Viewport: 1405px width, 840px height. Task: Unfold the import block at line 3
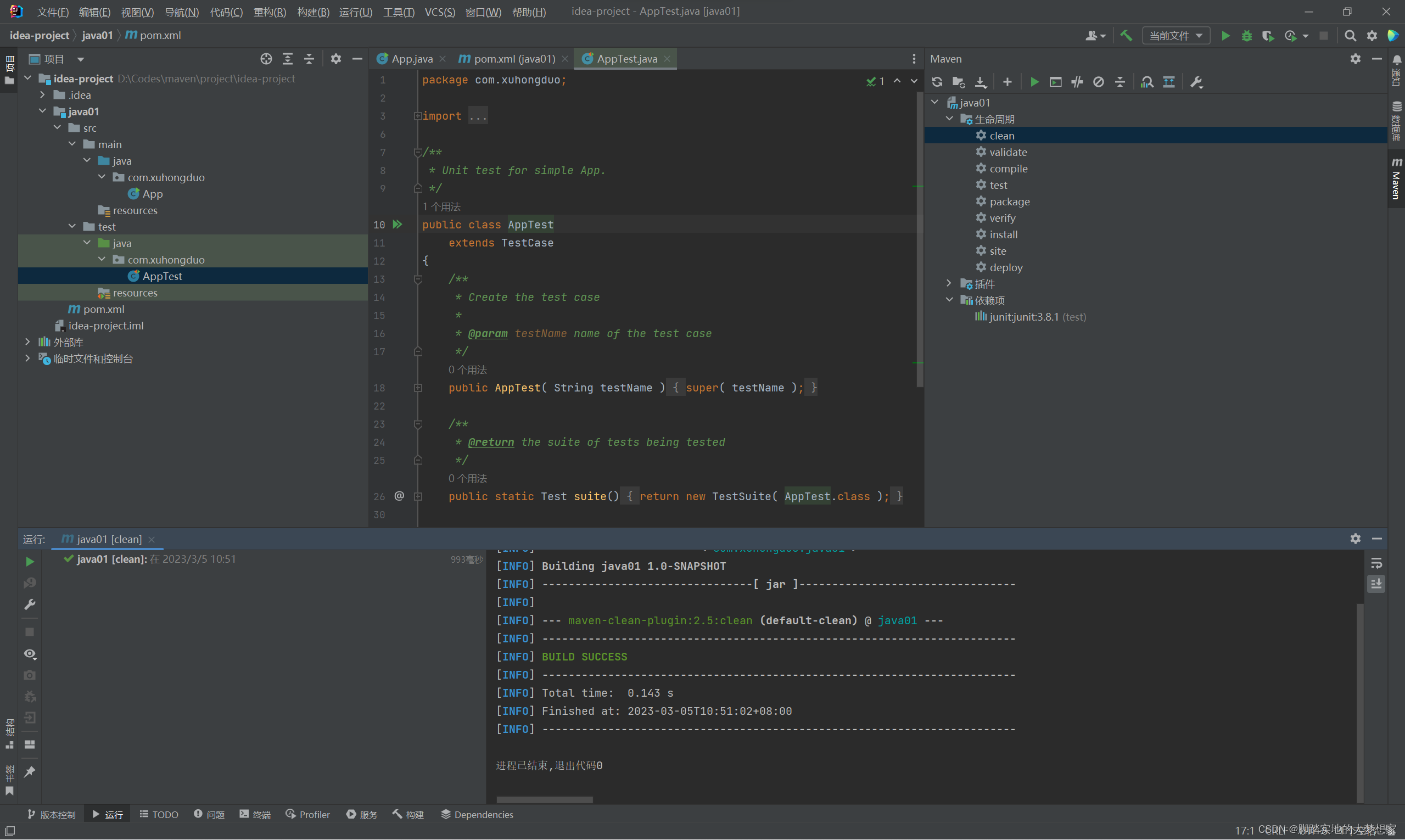click(x=417, y=116)
